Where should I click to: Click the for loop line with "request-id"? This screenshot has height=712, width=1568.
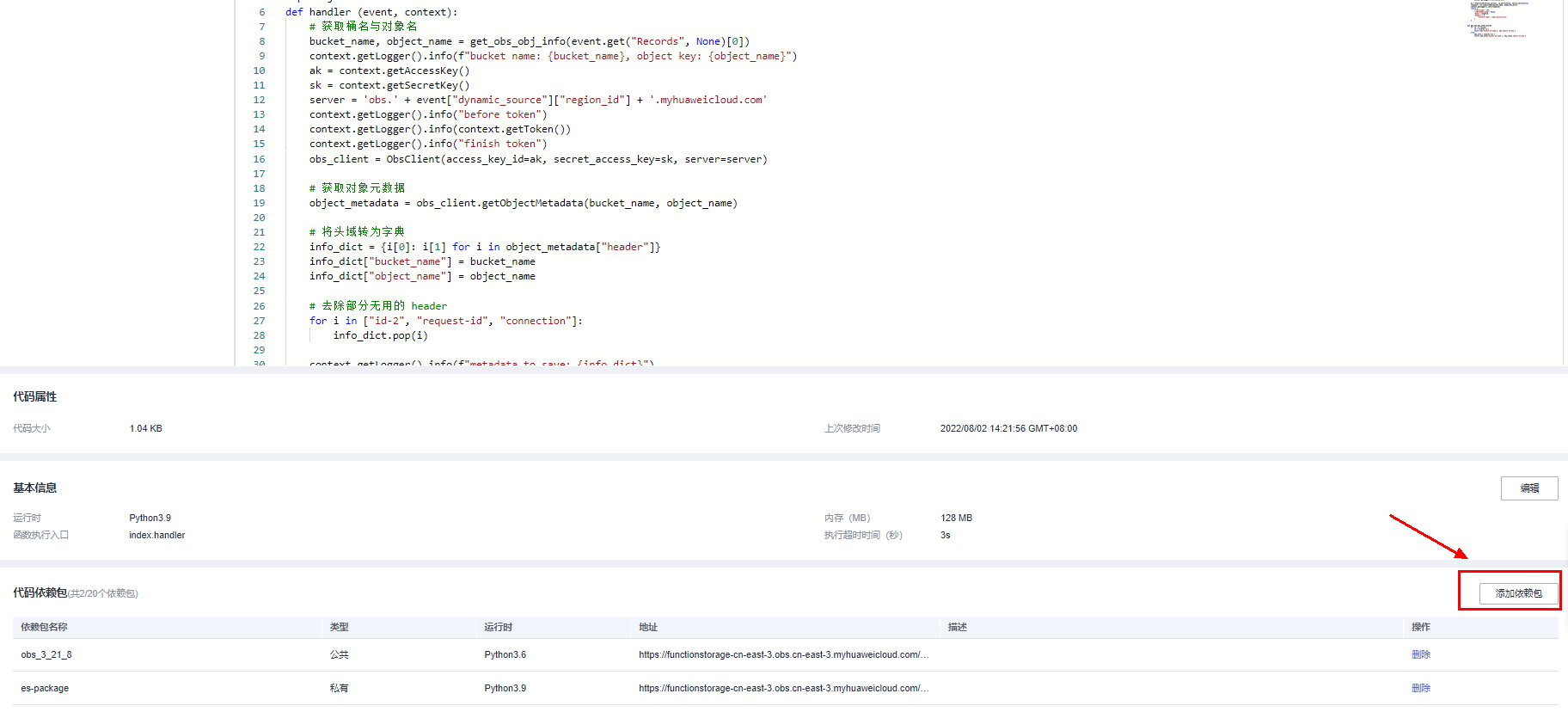[446, 321]
